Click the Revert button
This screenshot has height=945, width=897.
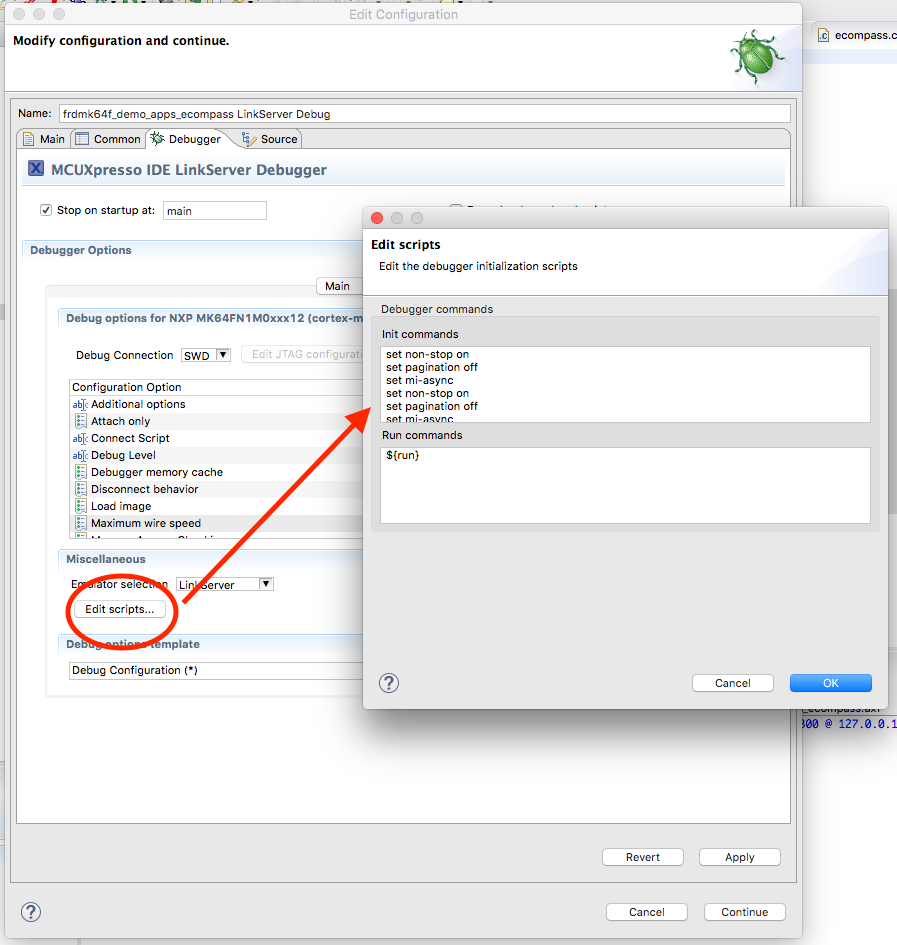pyautogui.click(x=643, y=857)
